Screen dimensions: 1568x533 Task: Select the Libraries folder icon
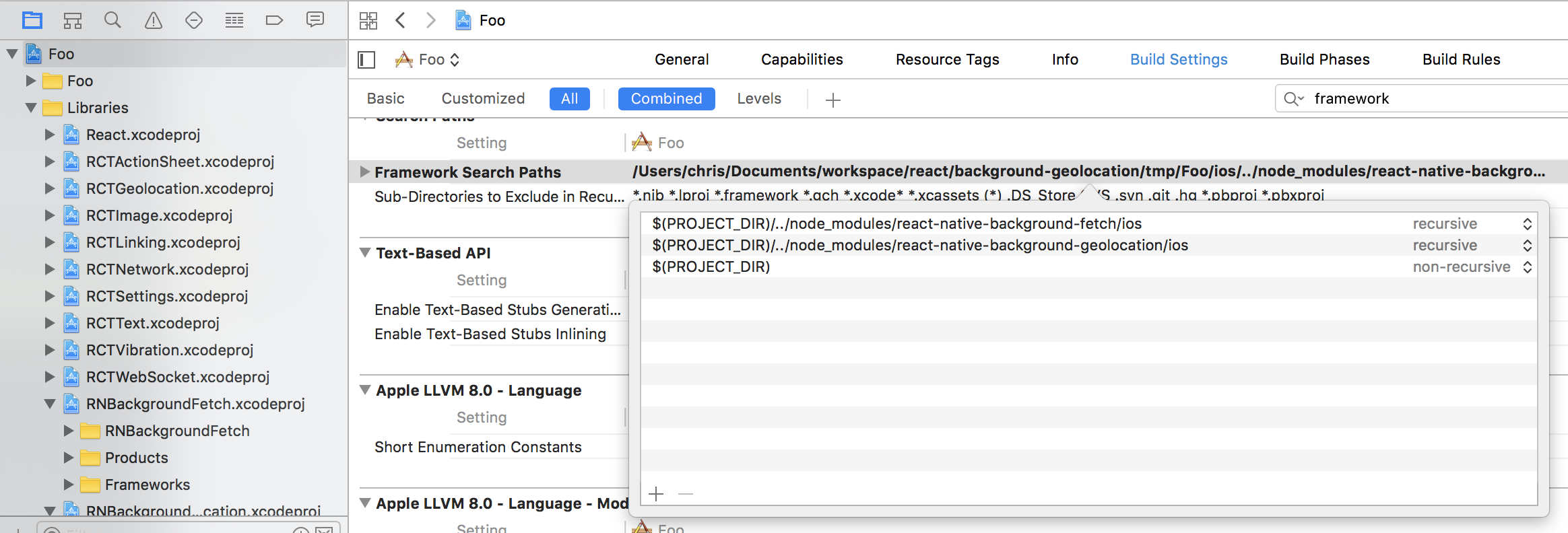[x=53, y=108]
